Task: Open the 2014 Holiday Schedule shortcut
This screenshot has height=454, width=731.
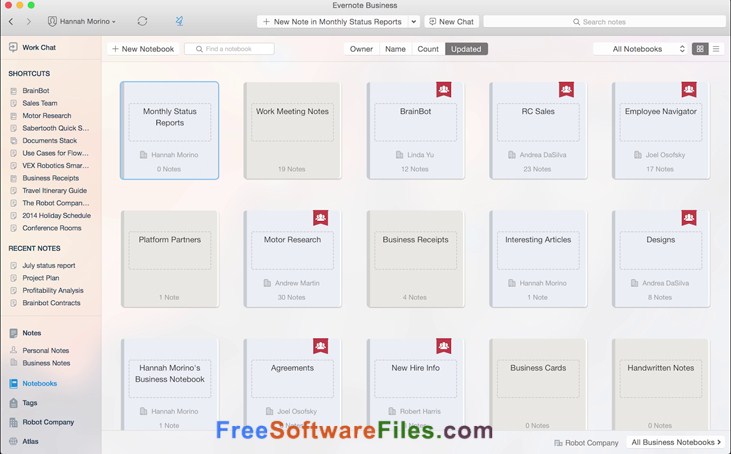Action: tap(56, 215)
